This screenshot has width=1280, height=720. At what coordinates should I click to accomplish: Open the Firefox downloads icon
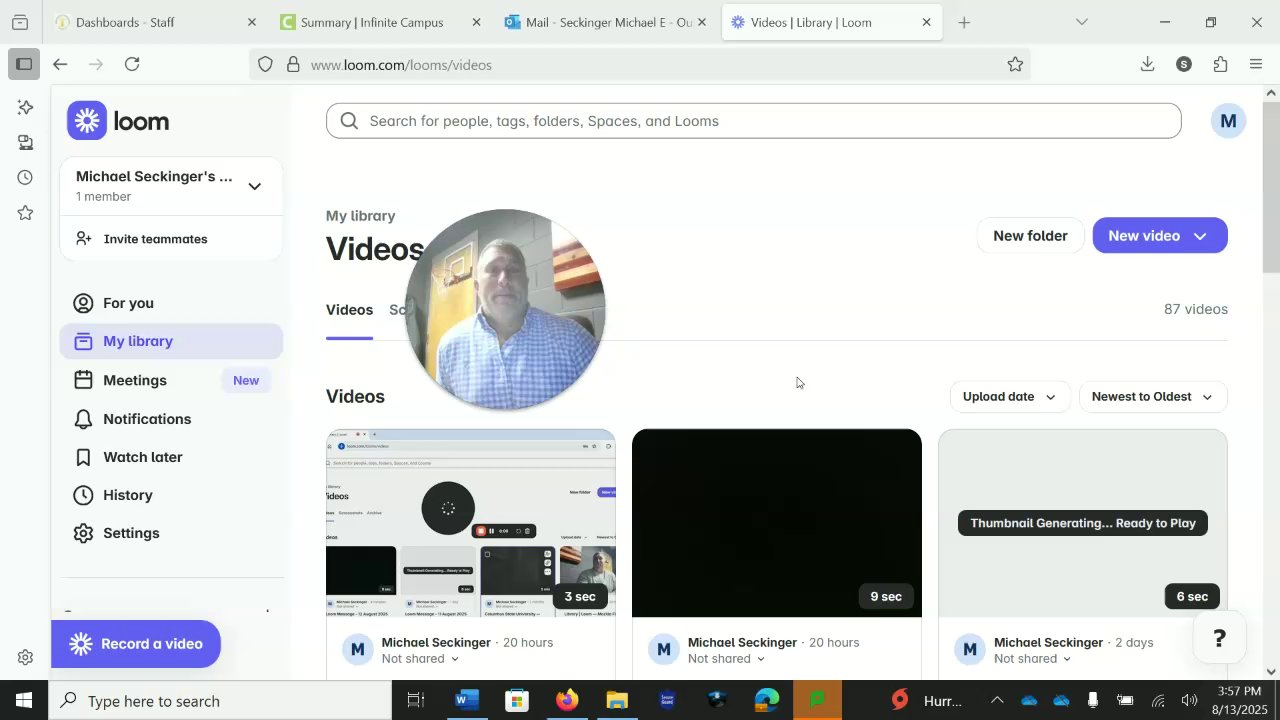click(x=1147, y=64)
